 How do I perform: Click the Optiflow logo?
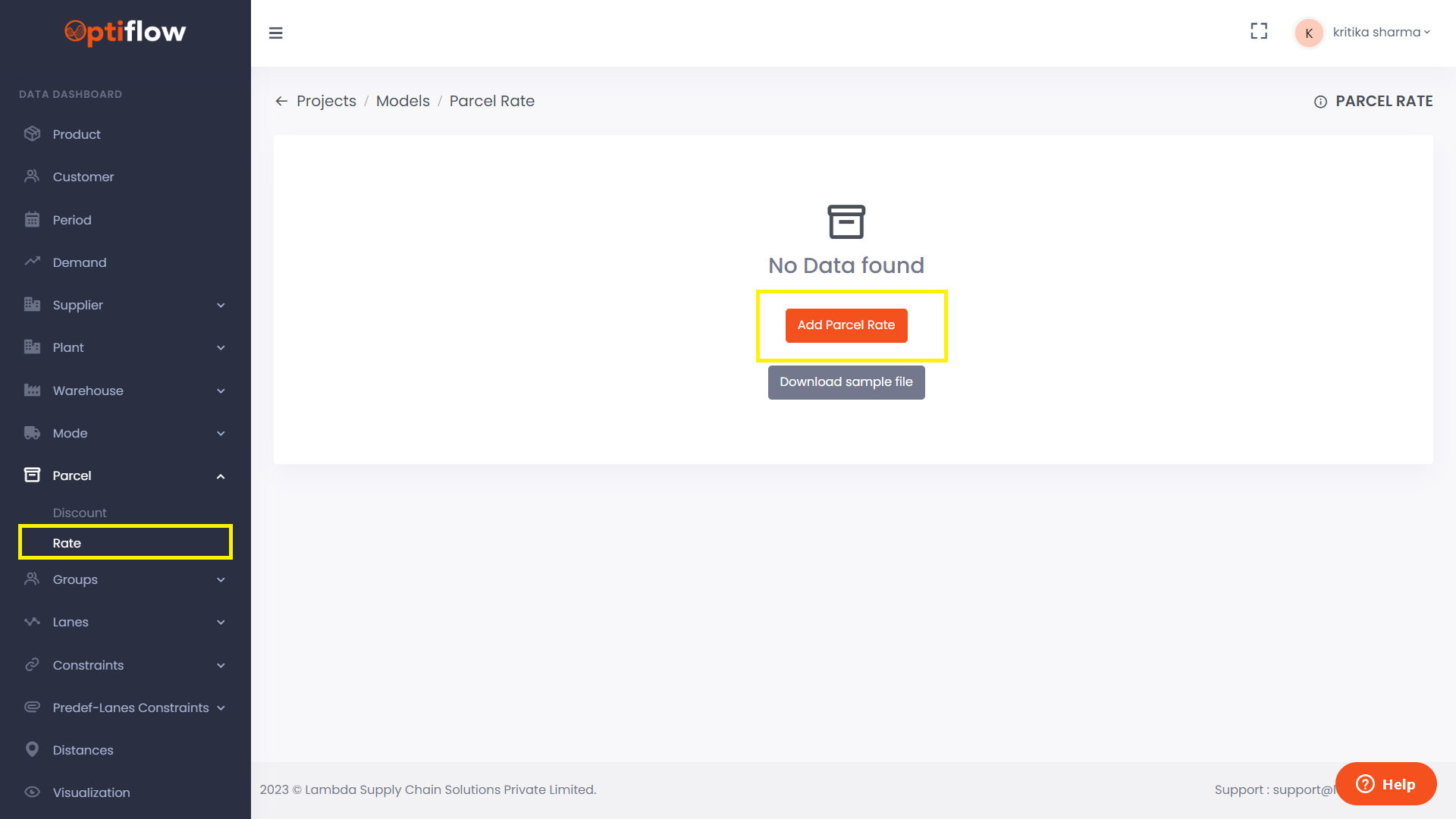pyautogui.click(x=125, y=33)
